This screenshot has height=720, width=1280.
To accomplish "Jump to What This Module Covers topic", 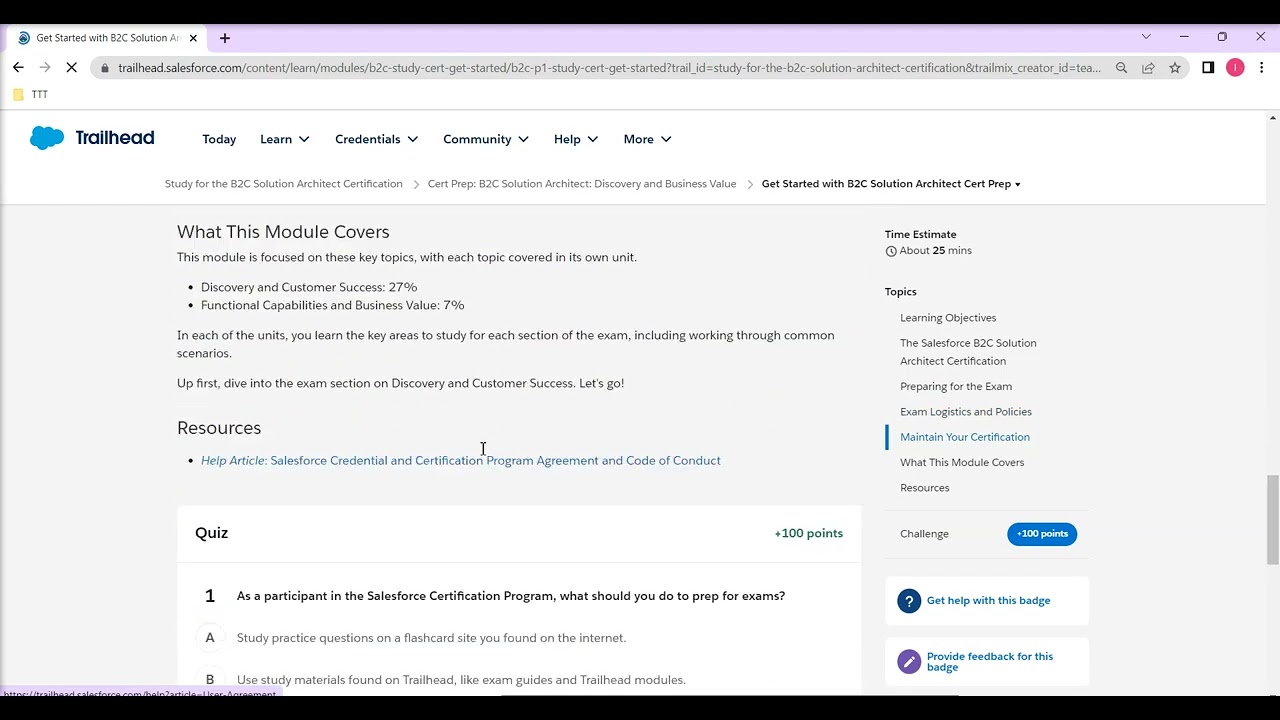I will (962, 463).
